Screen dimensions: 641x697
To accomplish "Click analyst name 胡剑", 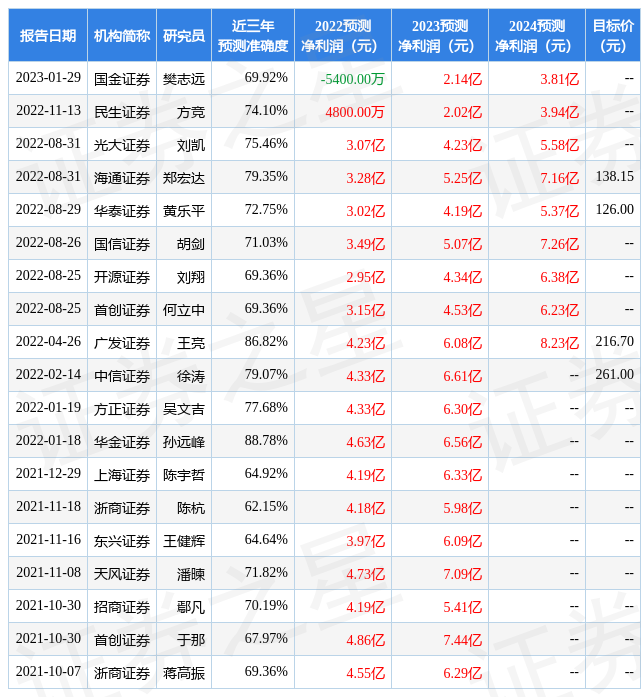I will 191,244.
